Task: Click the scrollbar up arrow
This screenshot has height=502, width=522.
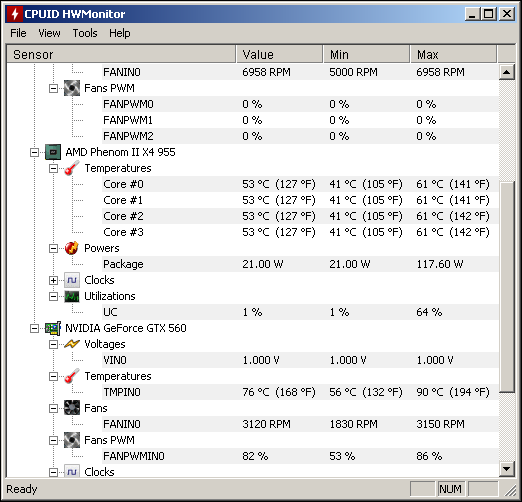Action: tap(507, 72)
